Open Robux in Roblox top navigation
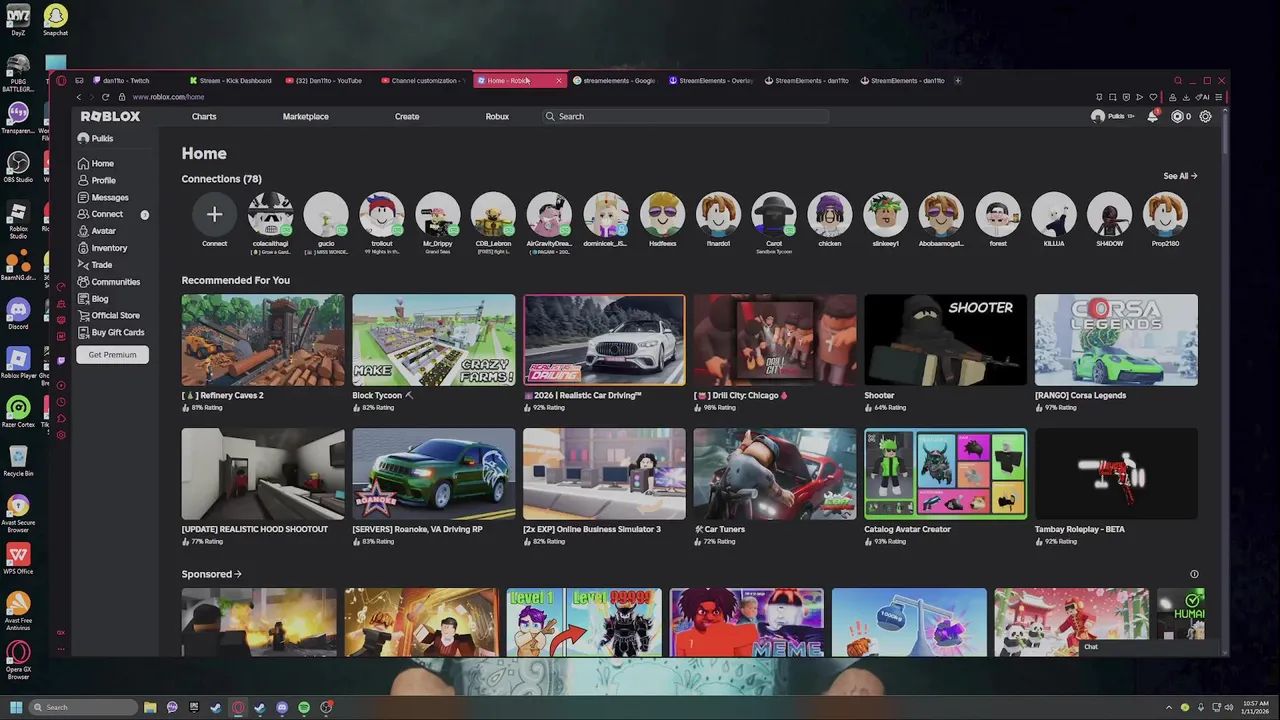Viewport: 1280px width, 720px height. 497,116
